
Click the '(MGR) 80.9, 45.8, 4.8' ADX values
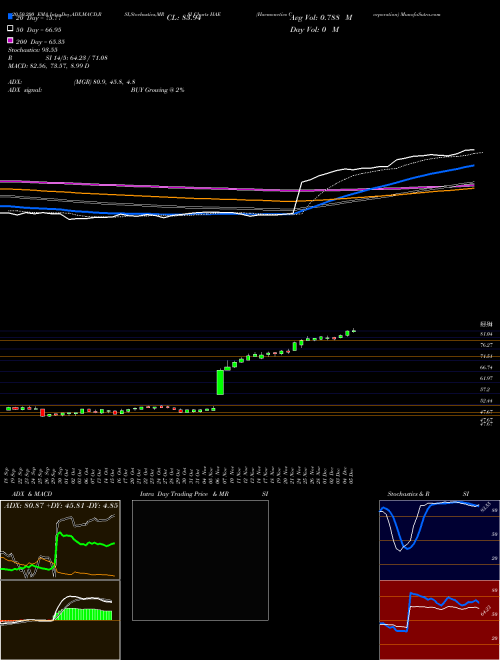point(104,82)
